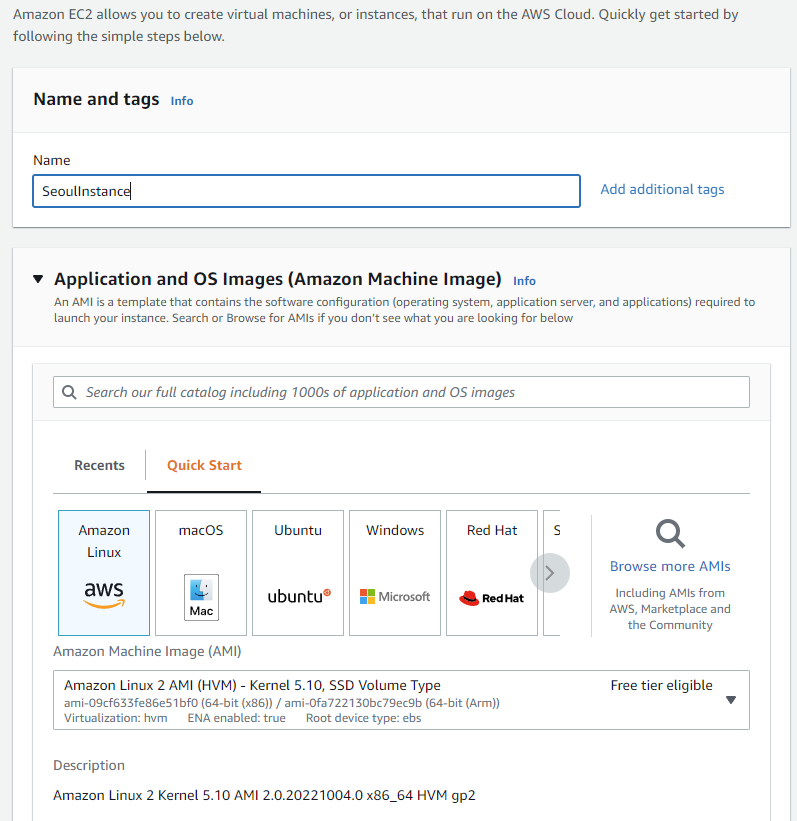Collapse the Application and OS Images section

click(38, 279)
